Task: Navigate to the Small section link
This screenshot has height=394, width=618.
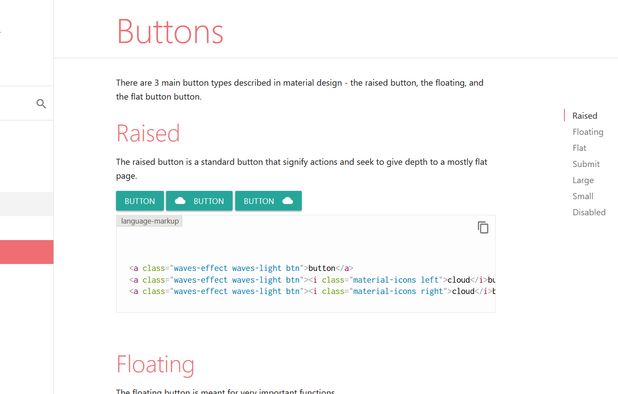Action: [583, 196]
